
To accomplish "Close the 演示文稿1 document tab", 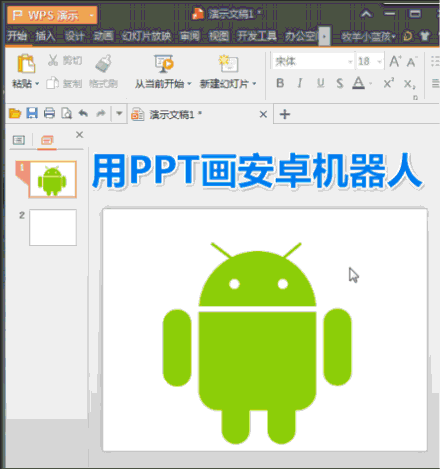I will point(263,114).
